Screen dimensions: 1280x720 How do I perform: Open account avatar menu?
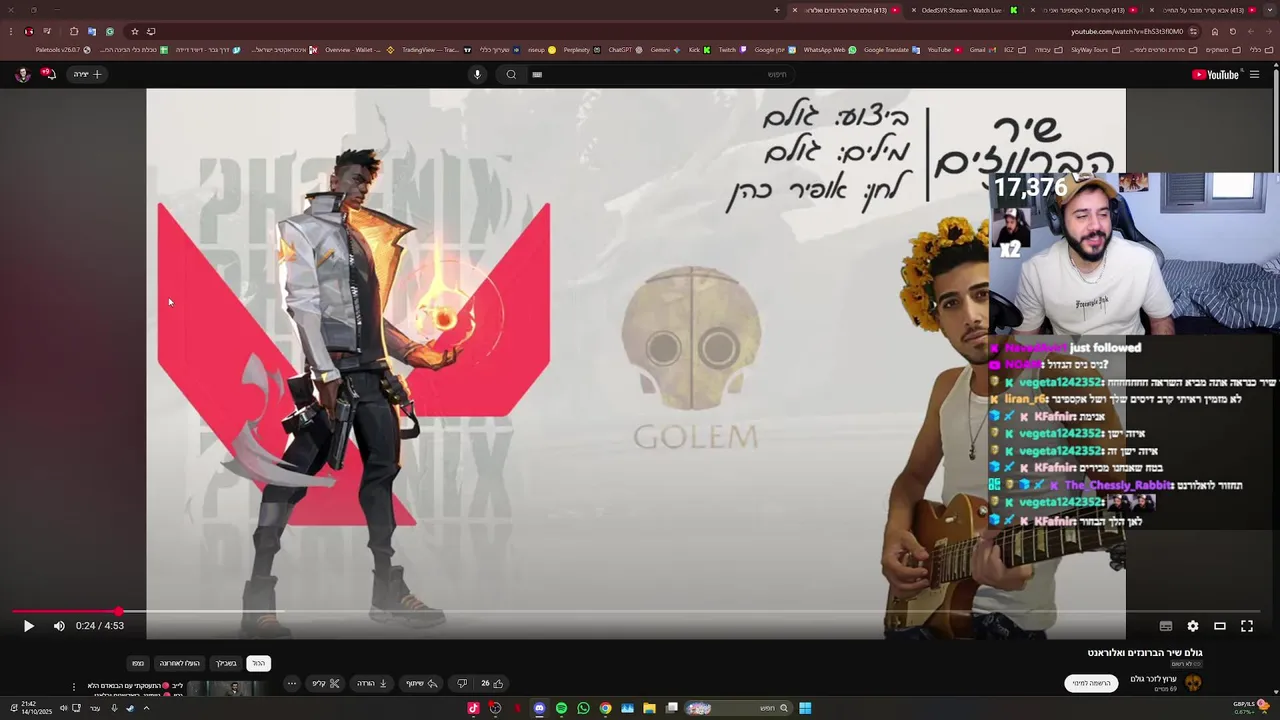point(22,74)
